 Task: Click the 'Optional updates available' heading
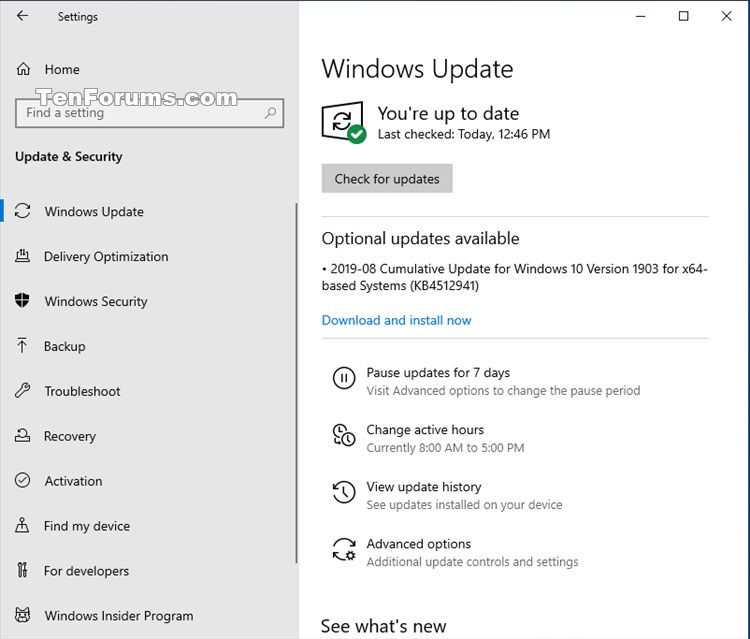[x=420, y=238]
